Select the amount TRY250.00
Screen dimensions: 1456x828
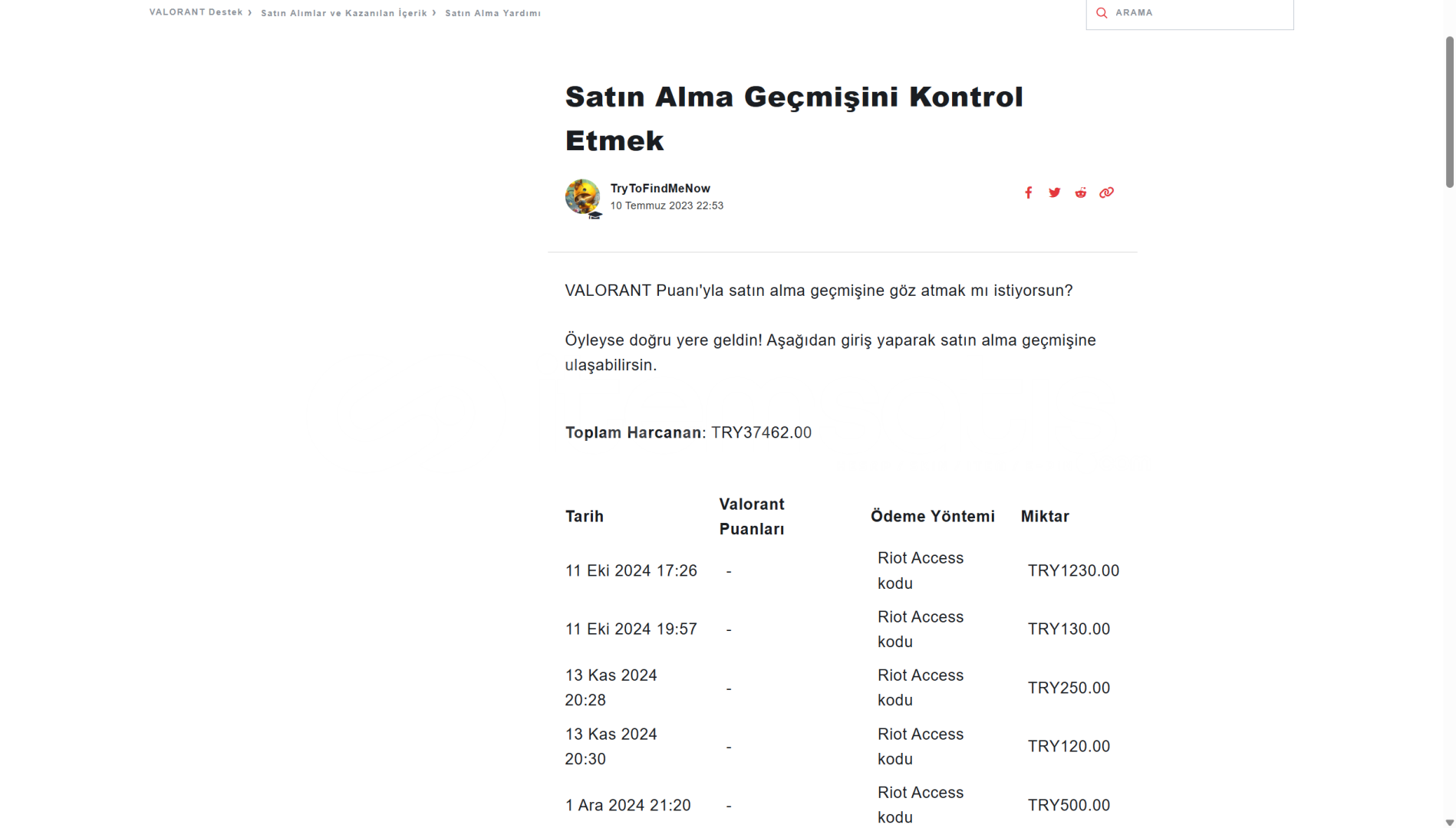click(1069, 688)
